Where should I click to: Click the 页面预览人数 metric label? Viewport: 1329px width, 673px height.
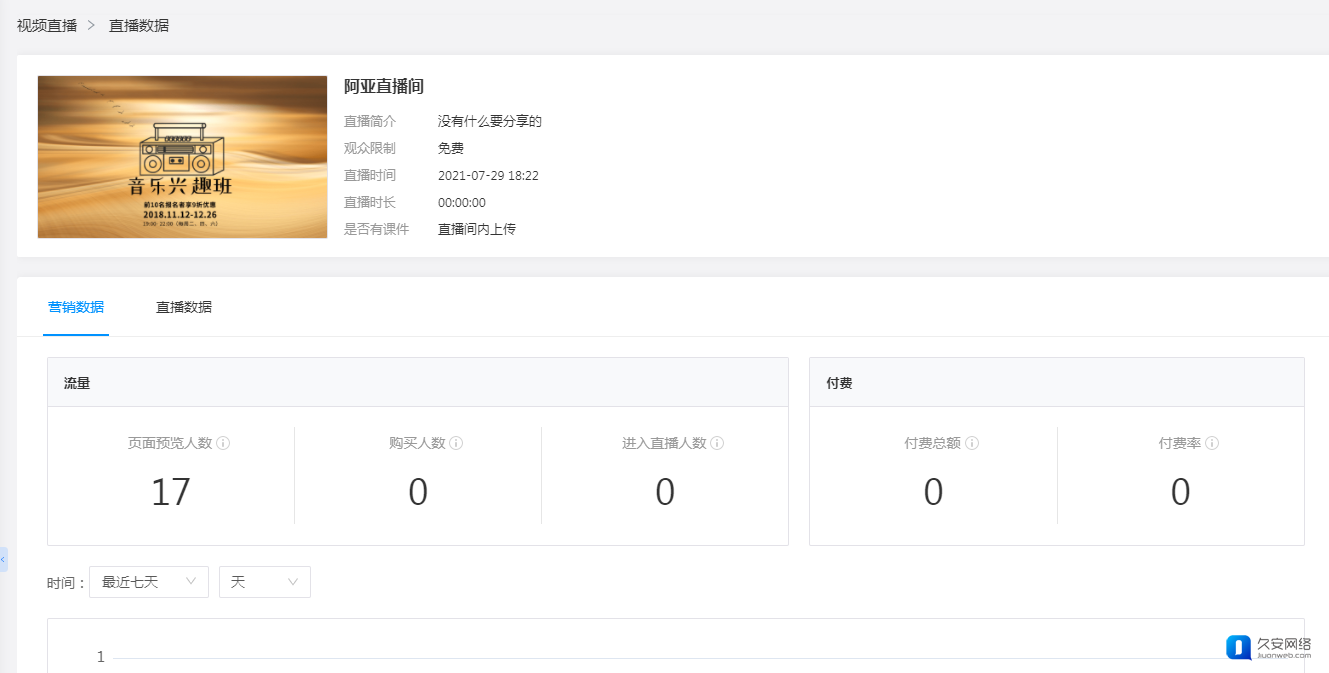[170, 443]
